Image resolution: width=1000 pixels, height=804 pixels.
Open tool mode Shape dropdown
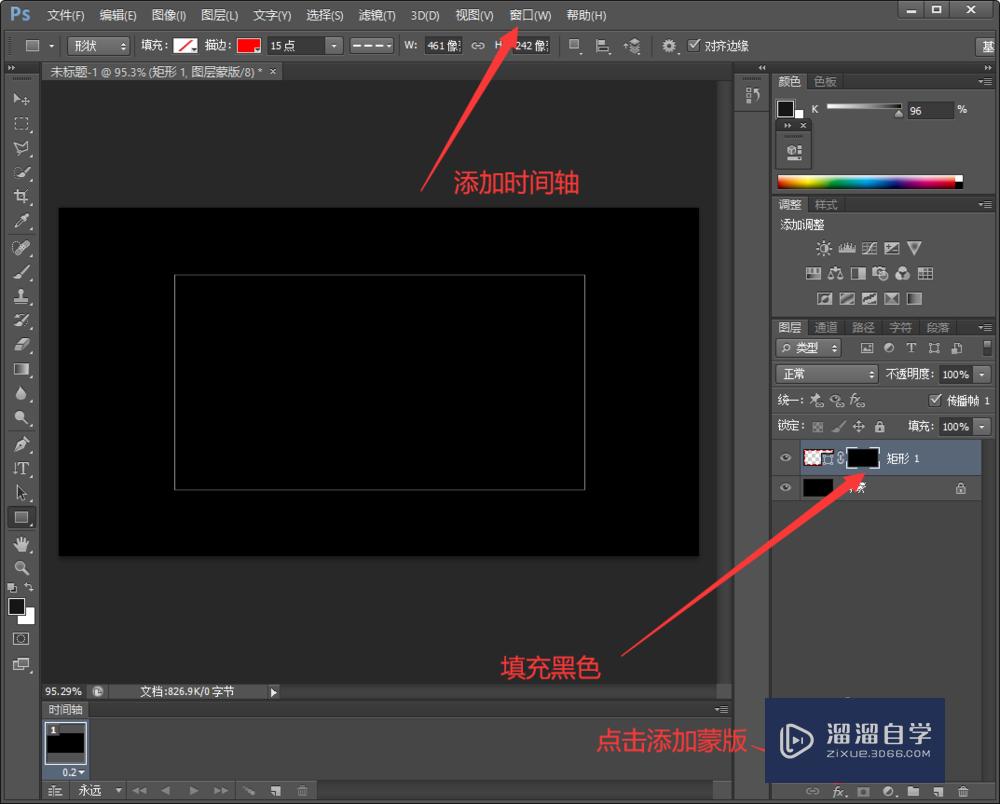[98, 46]
